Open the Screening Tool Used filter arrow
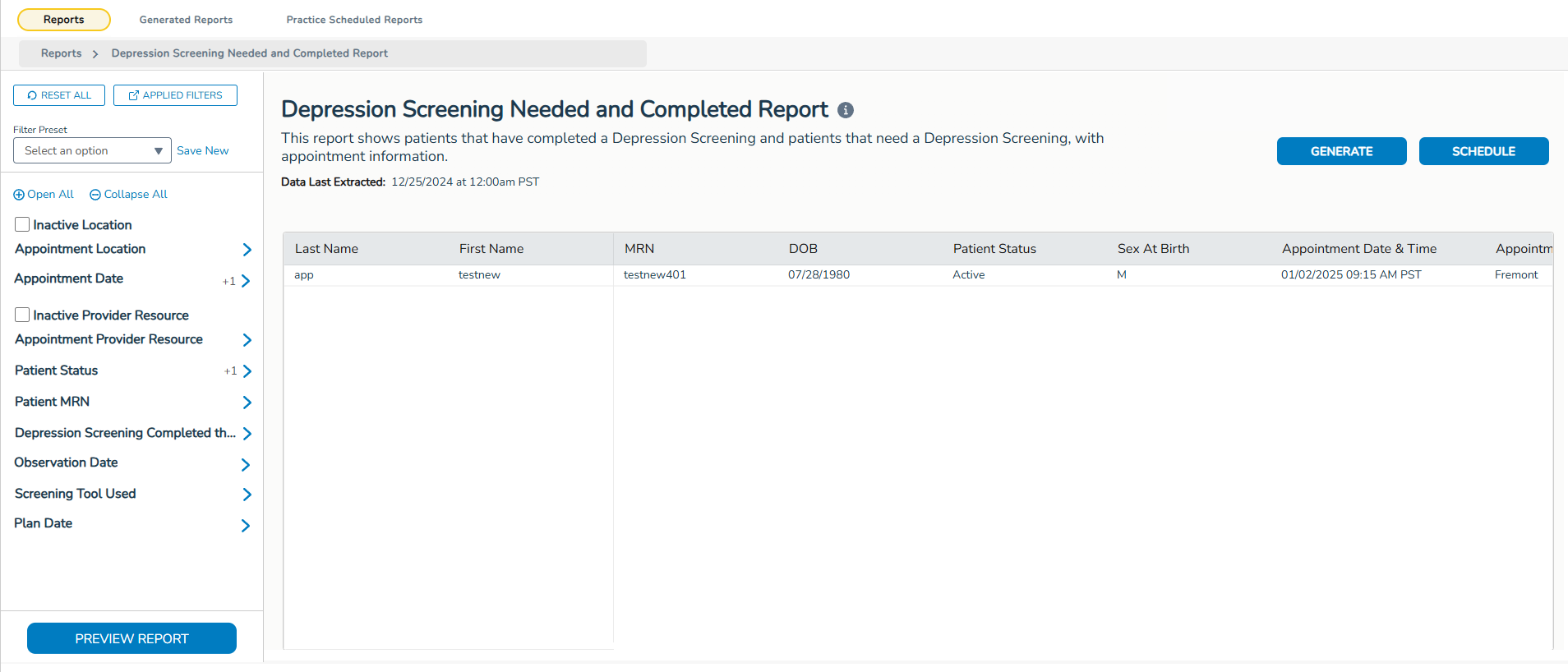The image size is (1568, 672). [247, 495]
